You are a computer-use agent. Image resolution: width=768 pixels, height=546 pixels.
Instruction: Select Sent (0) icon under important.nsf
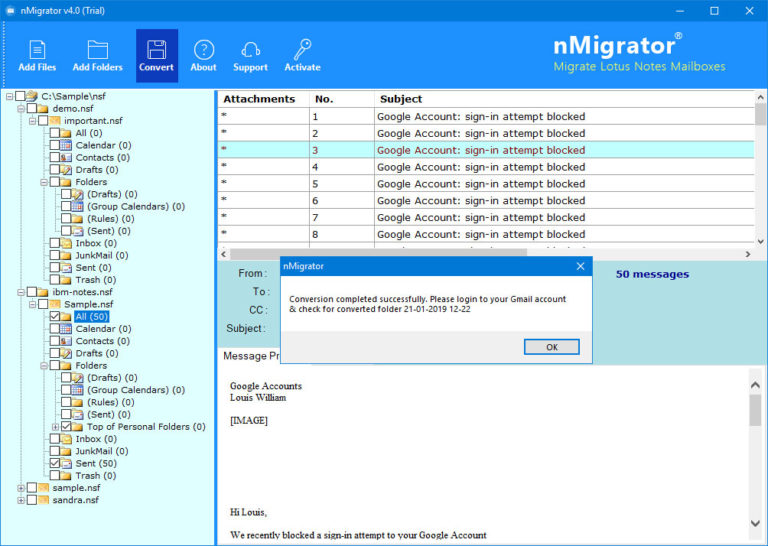coord(66,268)
